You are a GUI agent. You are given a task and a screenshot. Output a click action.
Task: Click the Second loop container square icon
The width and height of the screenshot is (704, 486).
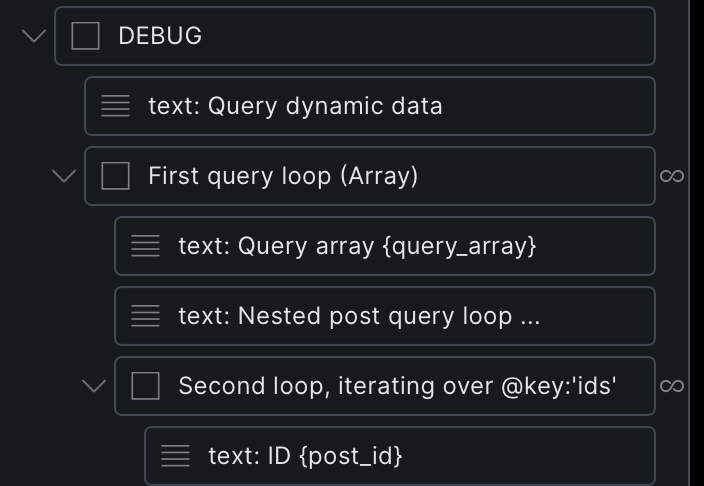tap(146, 386)
